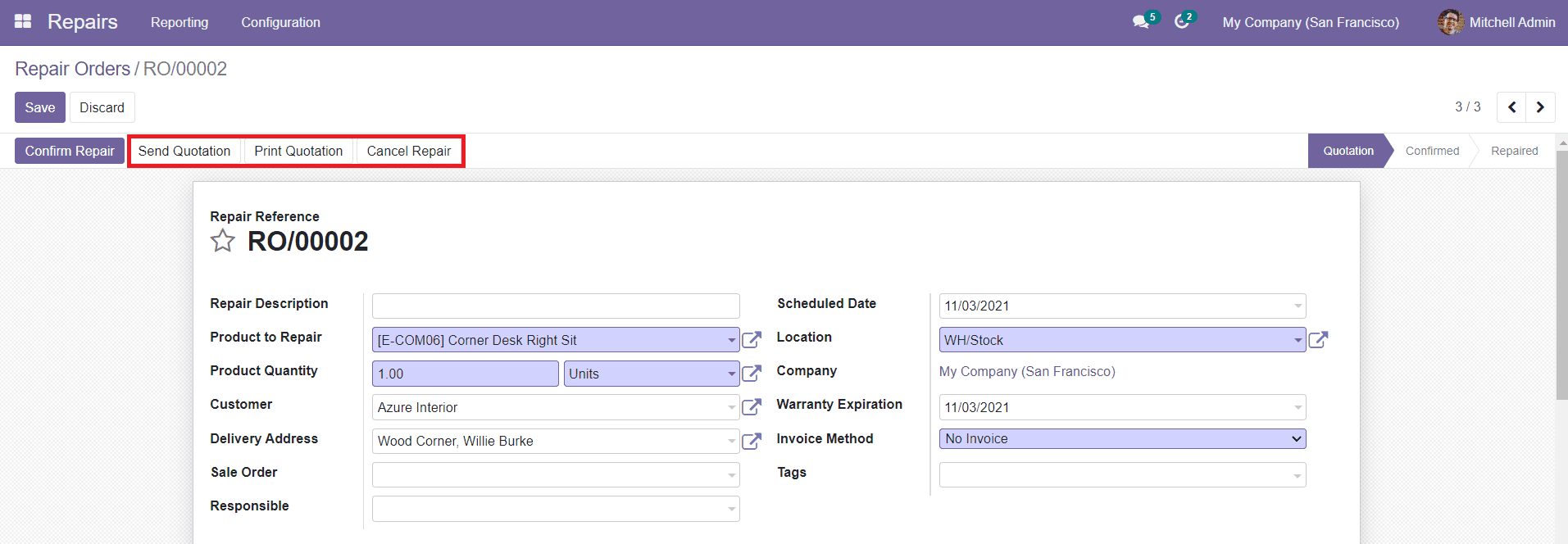Image resolution: width=1568 pixels, height=544 pixels.
Task: Toggle the favorite star for RO/00002
Action: [x=222, y=241]
